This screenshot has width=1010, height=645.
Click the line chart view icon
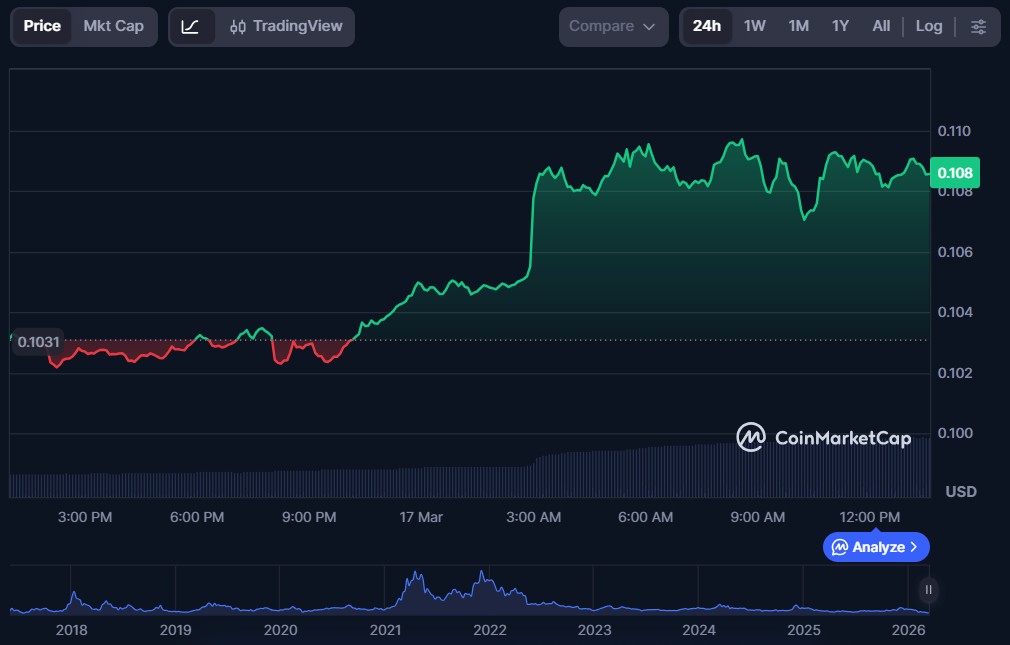point(190,27)
